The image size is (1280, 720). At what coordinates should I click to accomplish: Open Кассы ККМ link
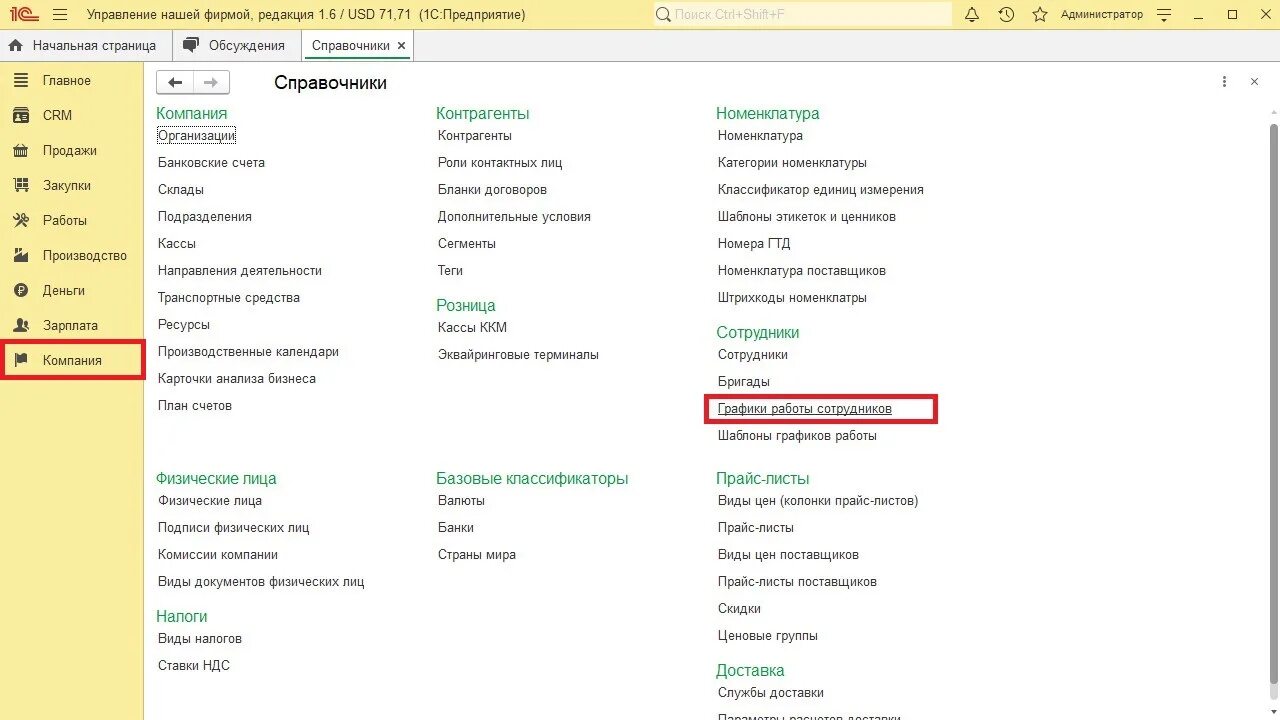coord(472,327)
